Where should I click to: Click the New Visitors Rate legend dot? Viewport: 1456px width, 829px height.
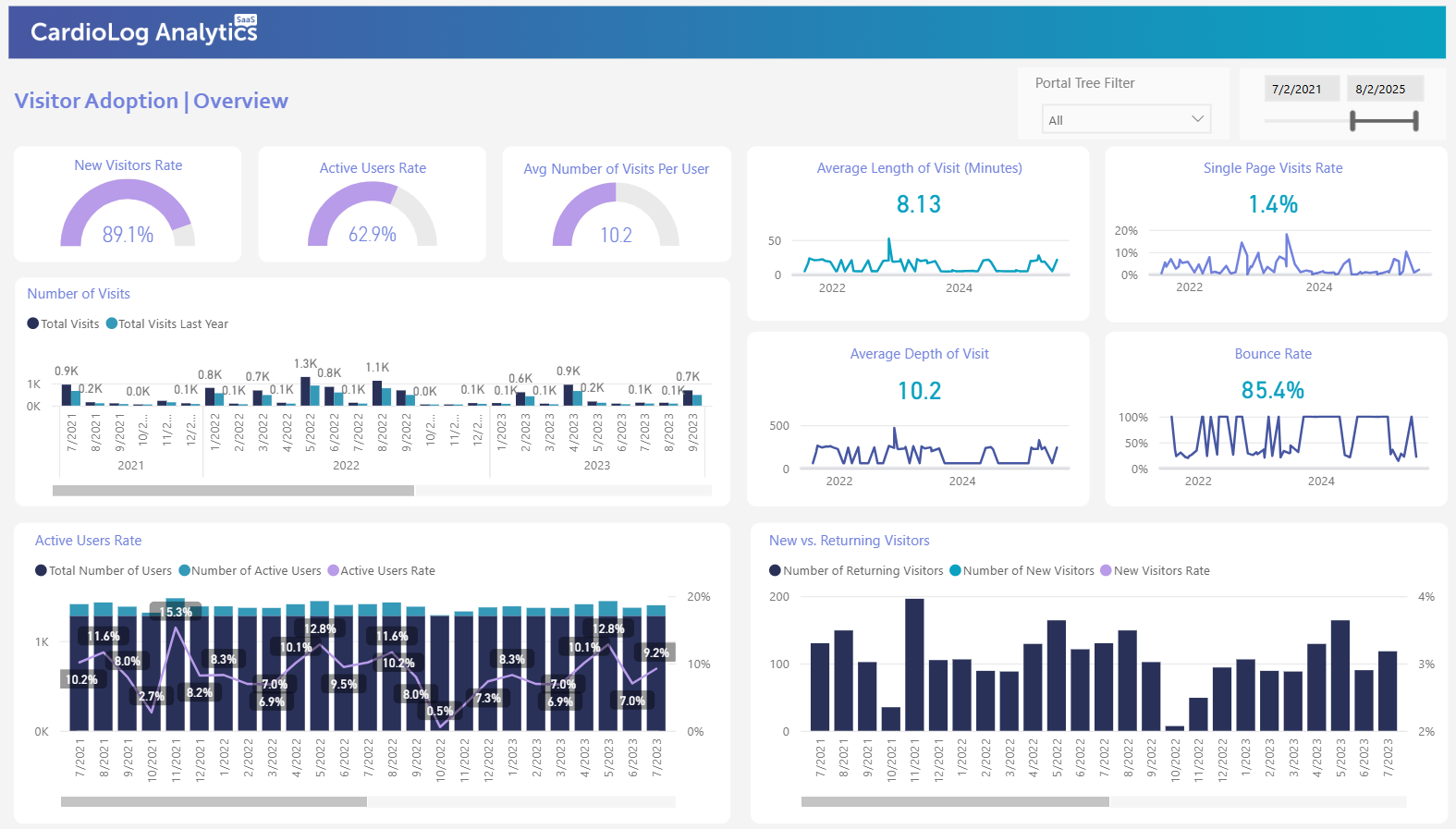1106,570
